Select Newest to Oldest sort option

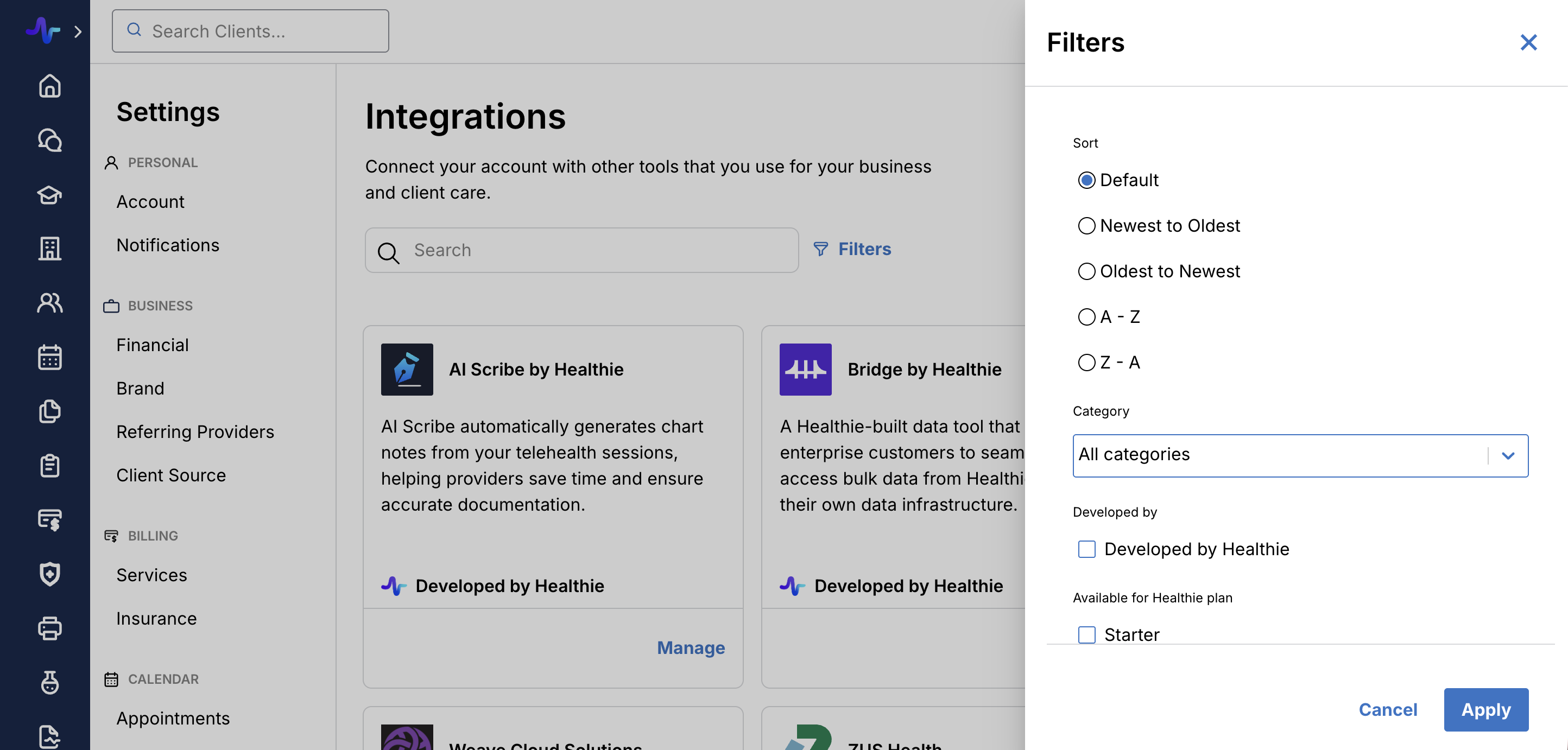coord(1086,226)
